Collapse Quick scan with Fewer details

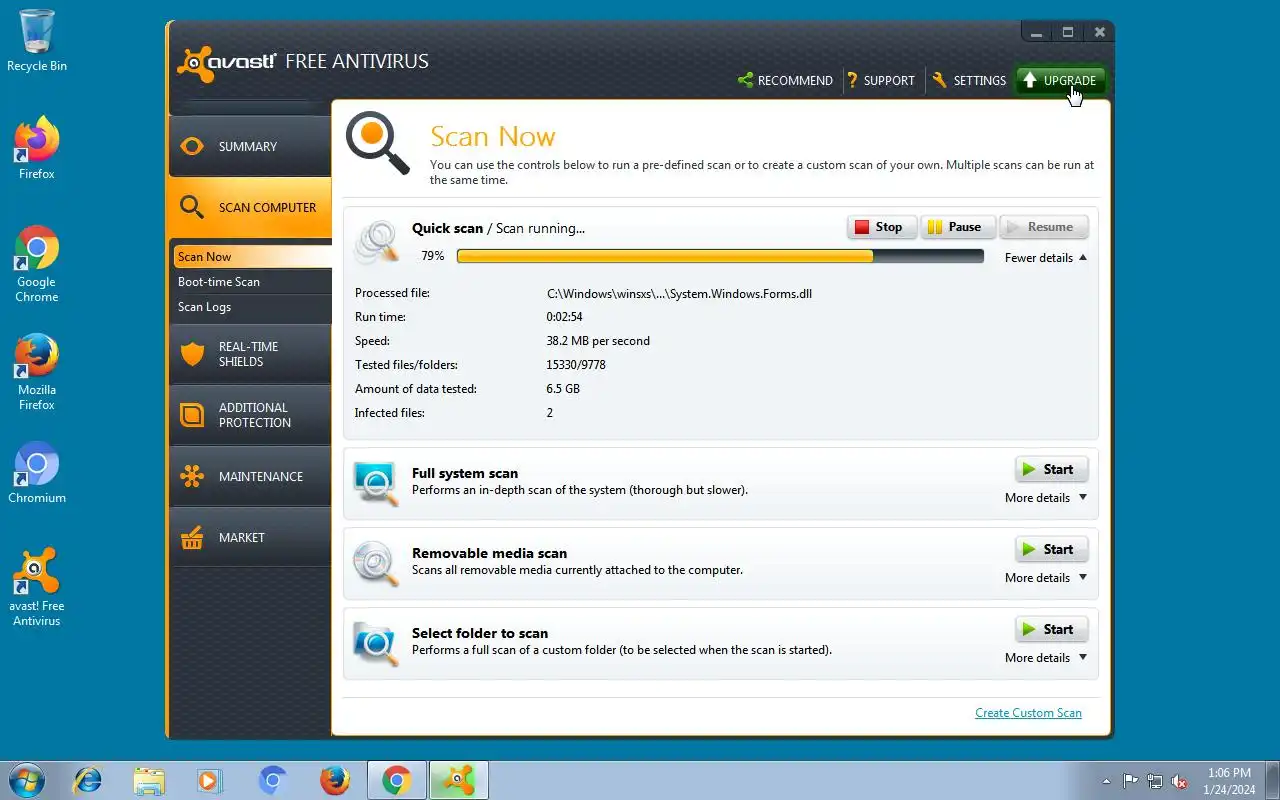[1046, 258]
